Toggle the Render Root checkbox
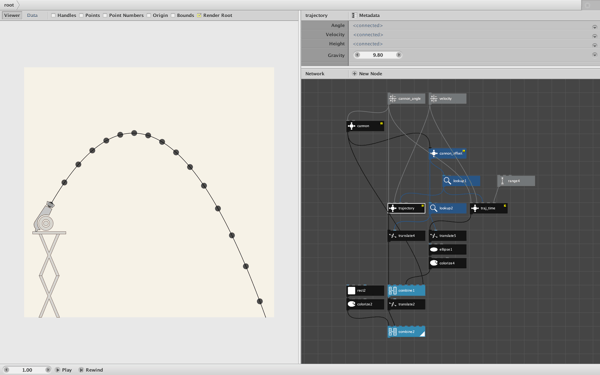600x375 pixels. 199,15
